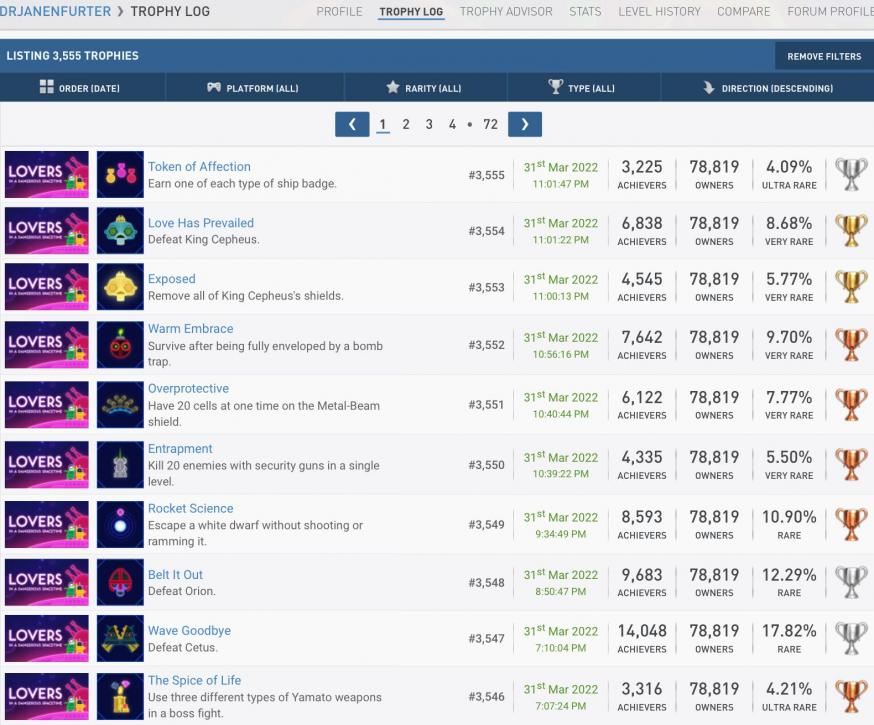Open the Platform (All) filter dropdown

(x=253, y=88)
